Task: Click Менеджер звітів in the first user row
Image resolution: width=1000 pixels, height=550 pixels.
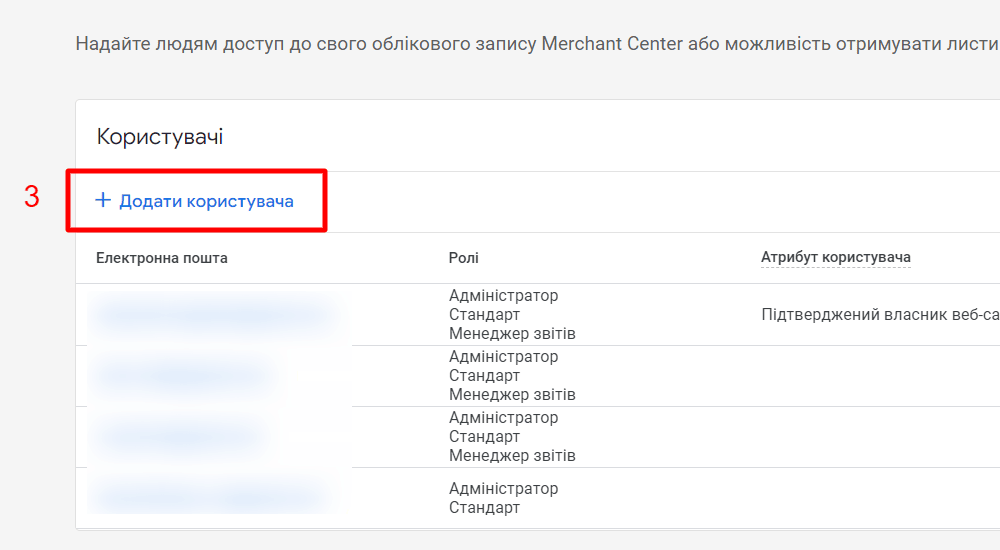Action: click(x=512, y=334)
